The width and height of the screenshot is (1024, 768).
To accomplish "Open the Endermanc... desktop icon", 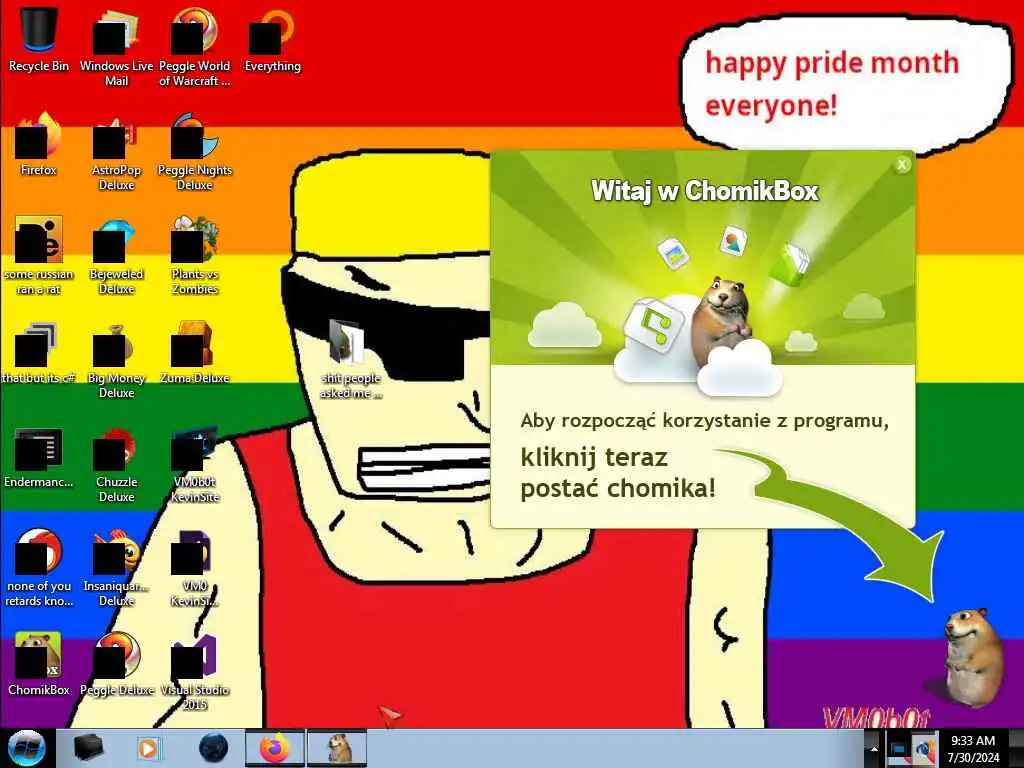I will [39, 457].
